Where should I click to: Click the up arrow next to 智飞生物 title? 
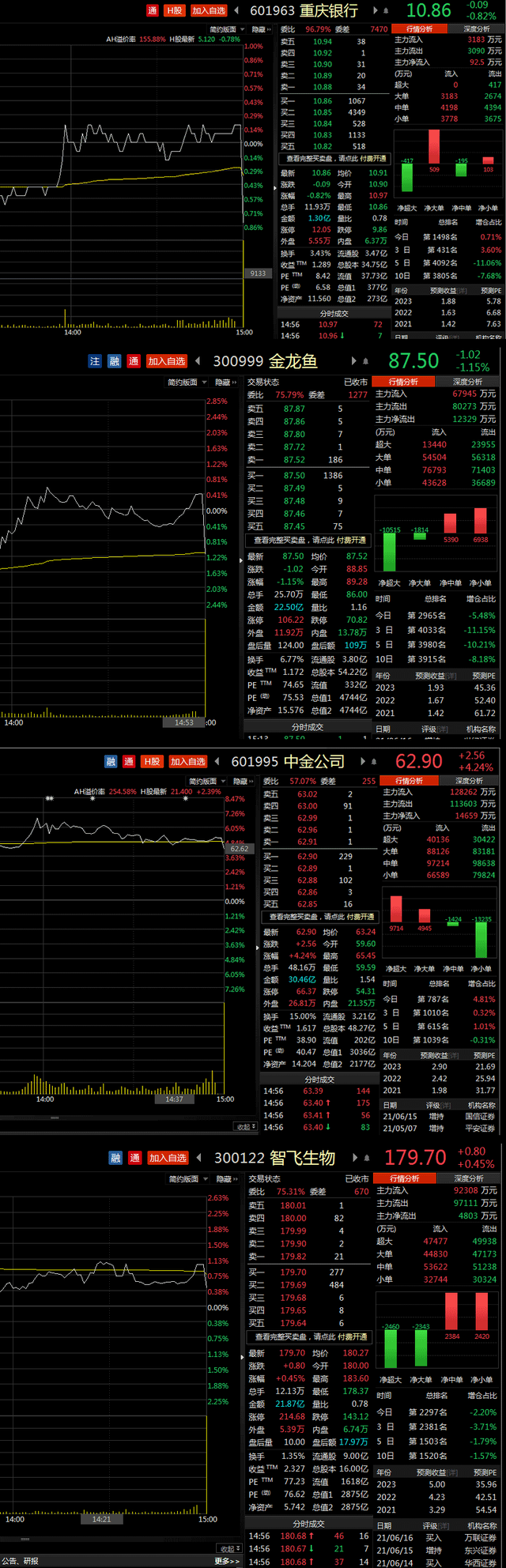368,1158
